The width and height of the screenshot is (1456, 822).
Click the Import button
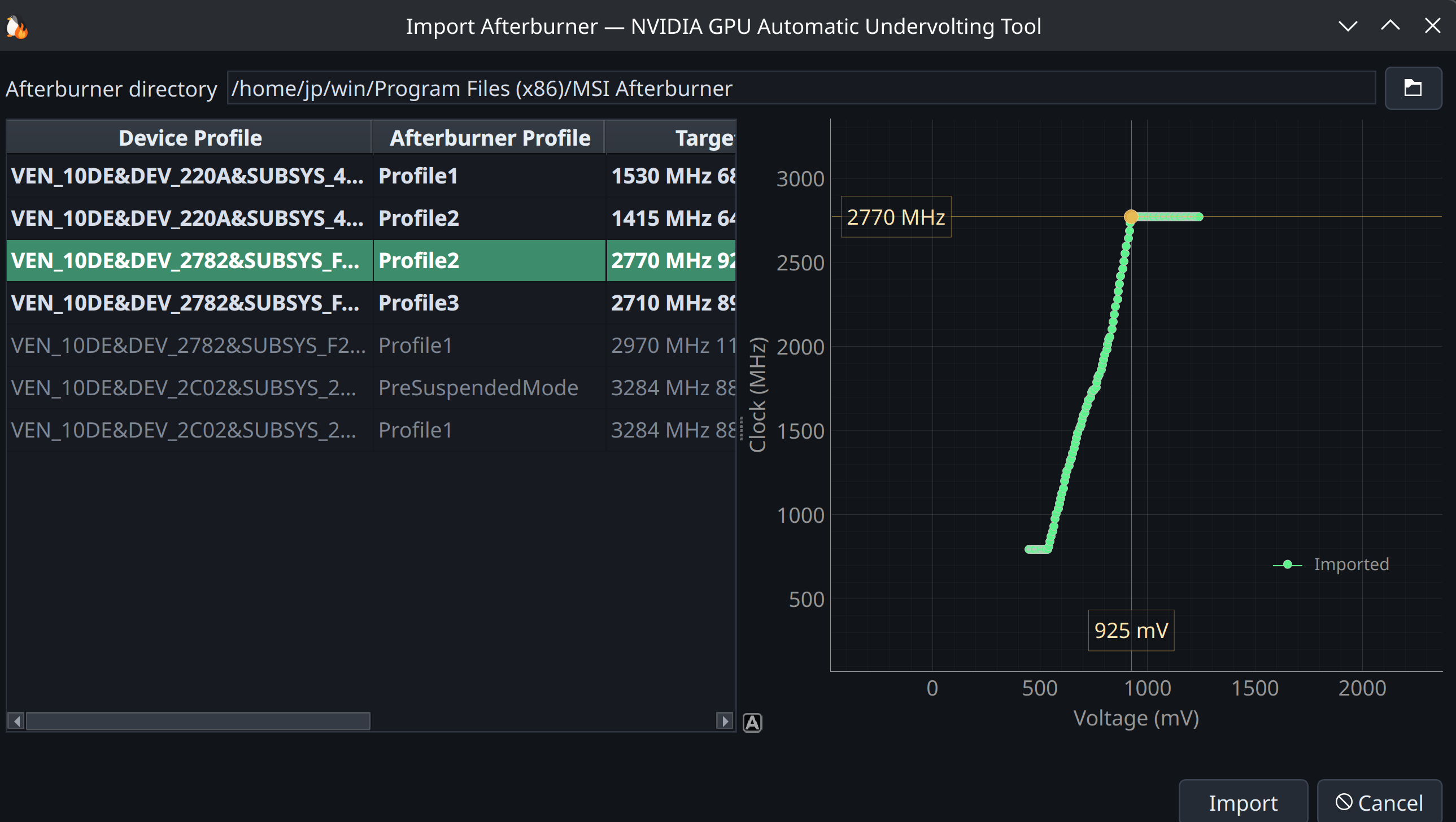[x=1243, y=802]
